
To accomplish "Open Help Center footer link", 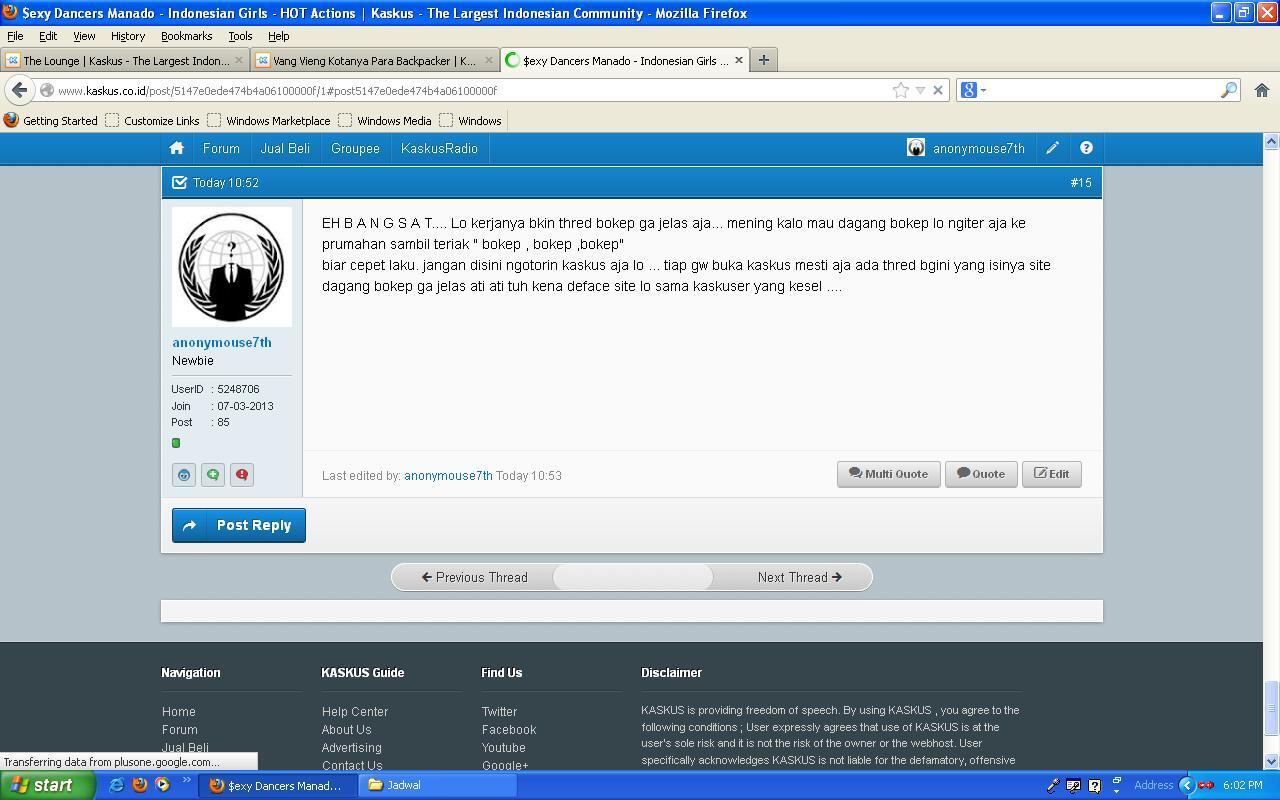I will click(x=355, y=712).
